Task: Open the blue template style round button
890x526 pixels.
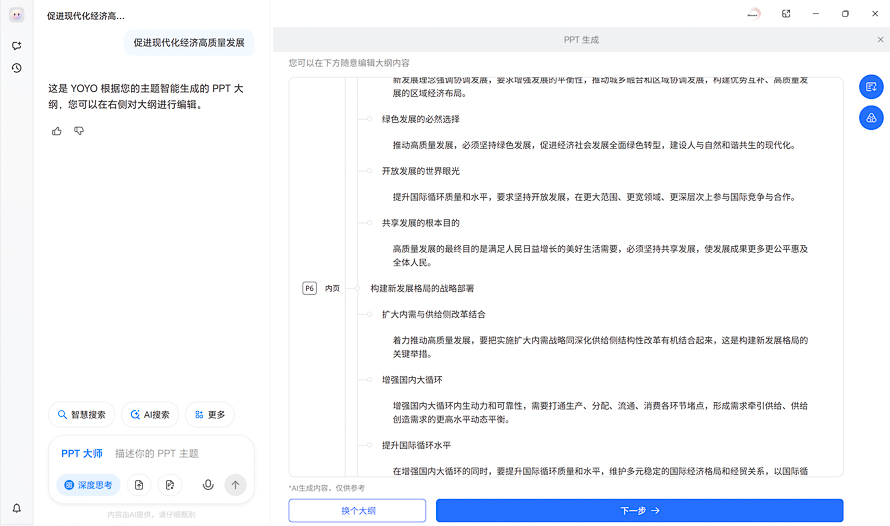Action: 871,118
